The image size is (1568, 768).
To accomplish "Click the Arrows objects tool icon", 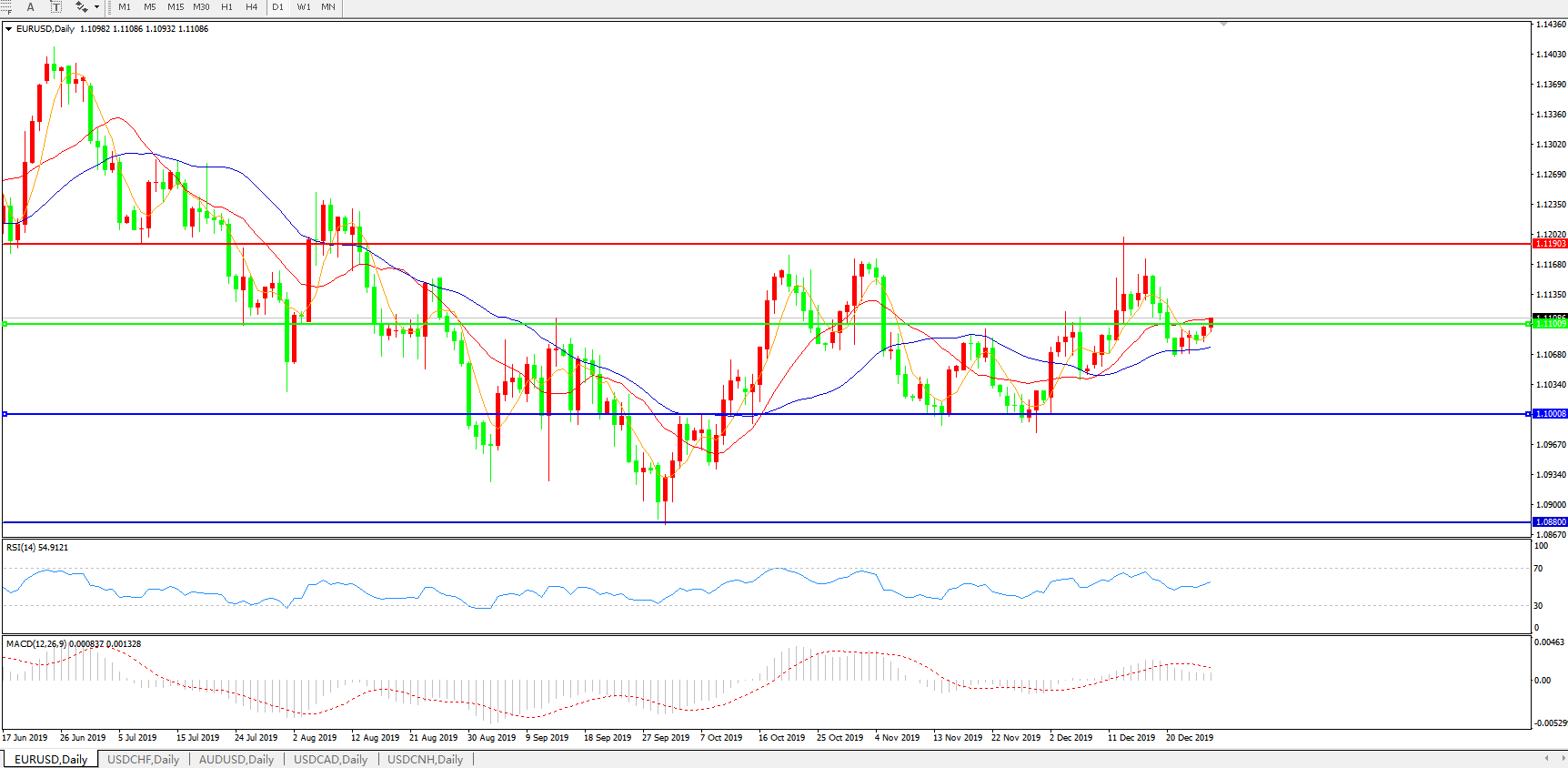I will (81, 7).
